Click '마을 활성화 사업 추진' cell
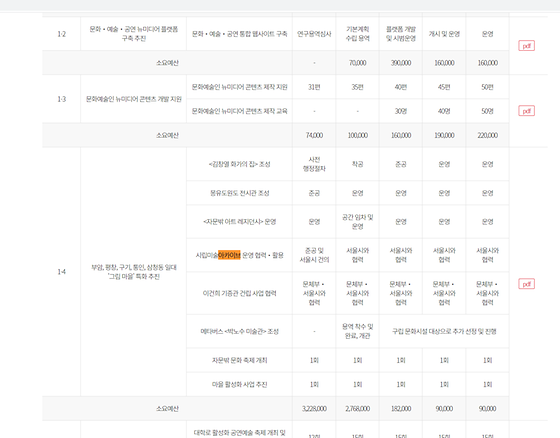The image size is (560, 438). 239,384
